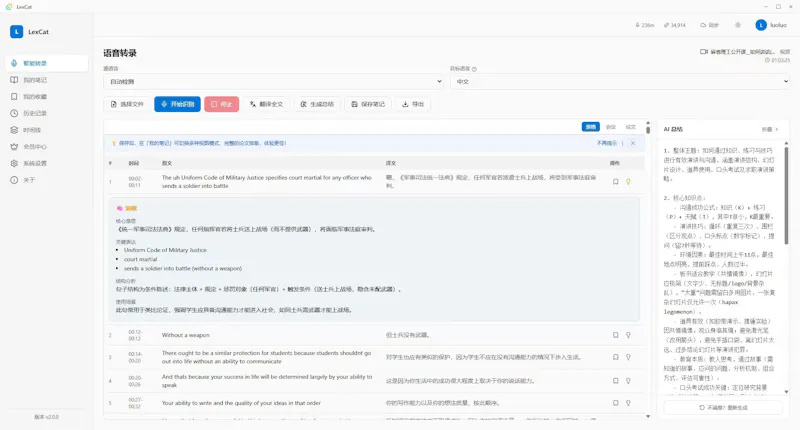
Task: Click the clock icon of 历史记录
Action: click(14, 113)
